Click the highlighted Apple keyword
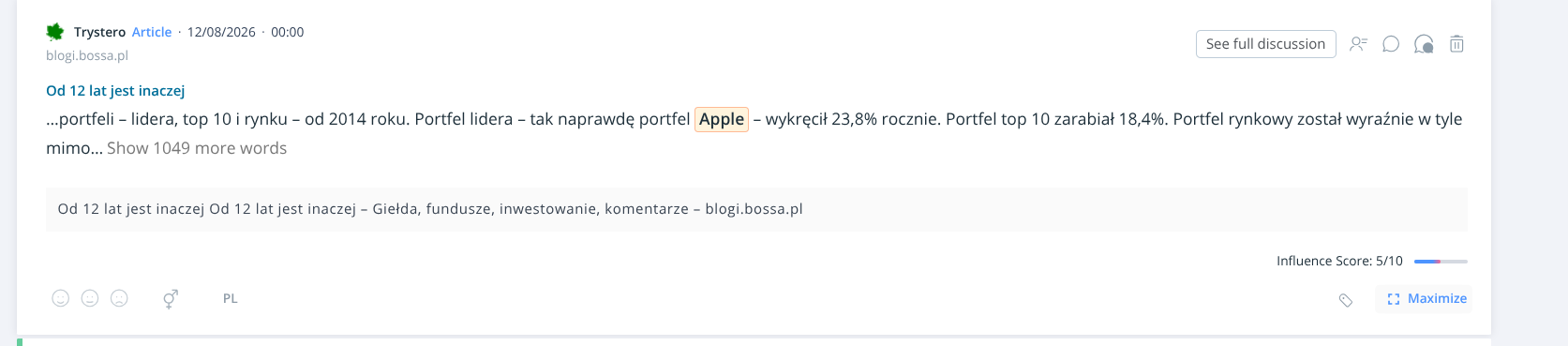This screenshot has height=346, width=1568. (x=722, y=119)
